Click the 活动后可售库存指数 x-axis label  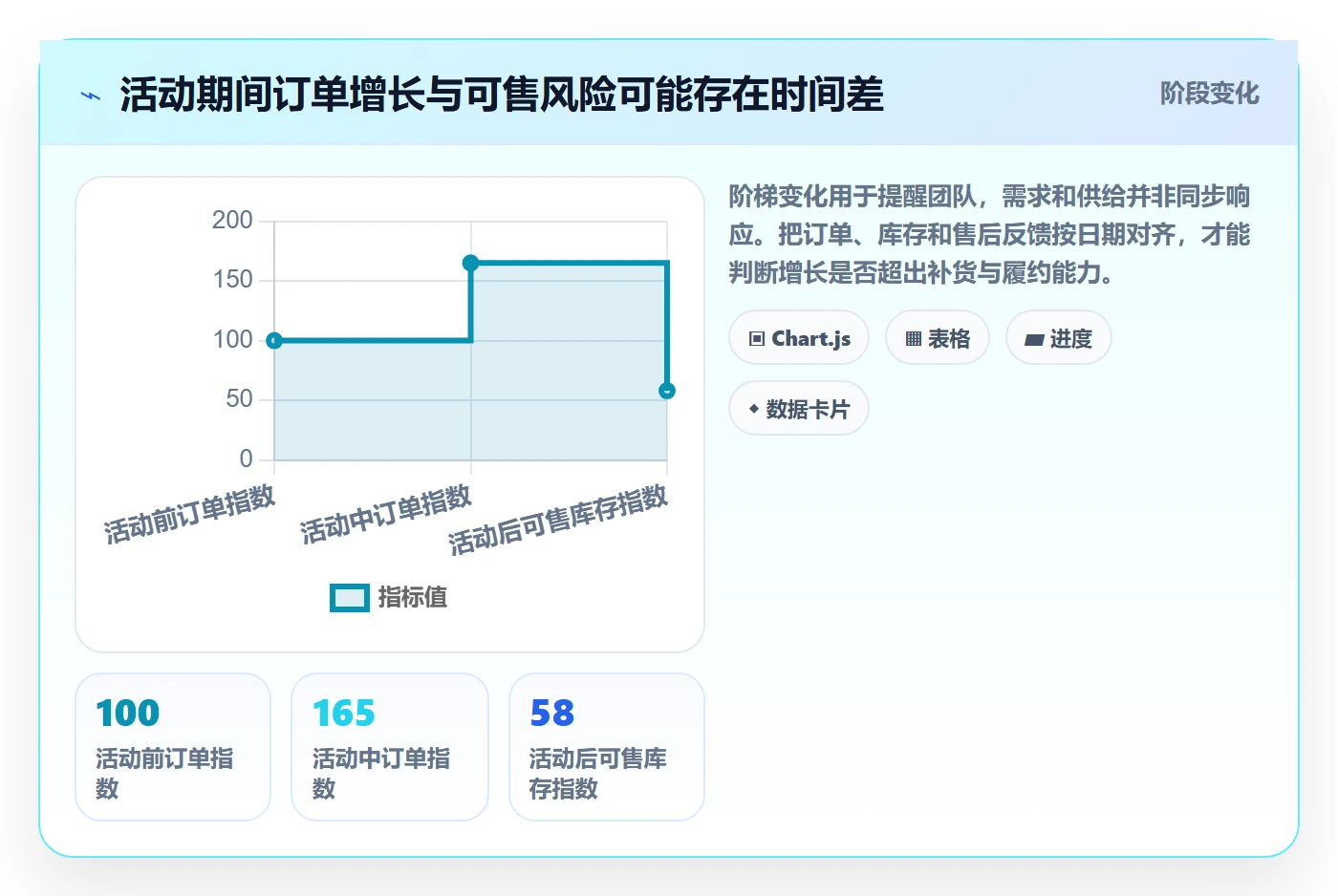(x=559, y=520)
